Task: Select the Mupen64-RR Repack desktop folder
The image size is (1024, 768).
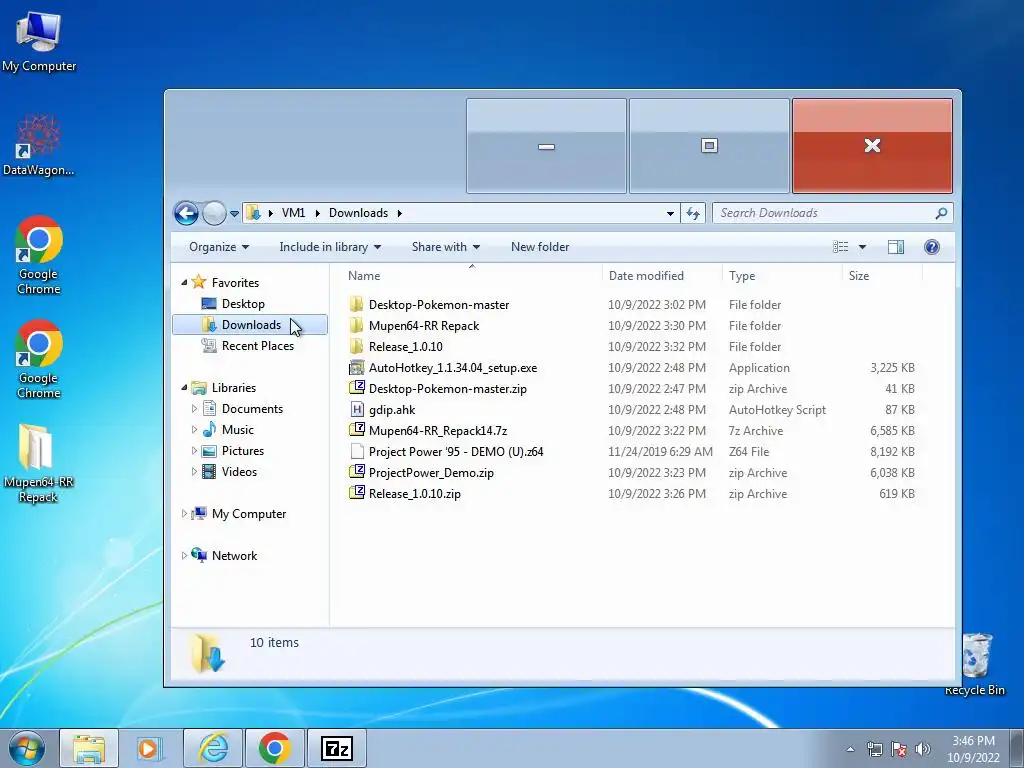Action: (38, 462)
